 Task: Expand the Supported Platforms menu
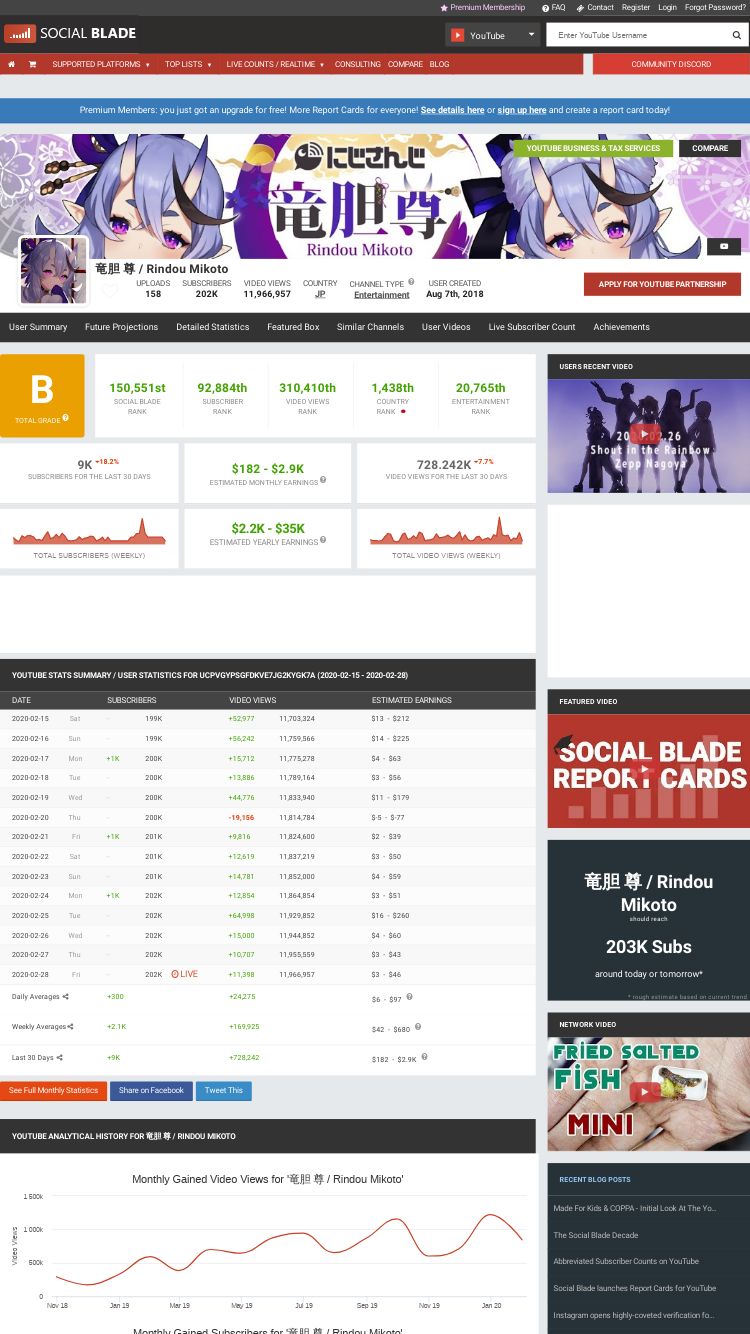pos(101,64)
